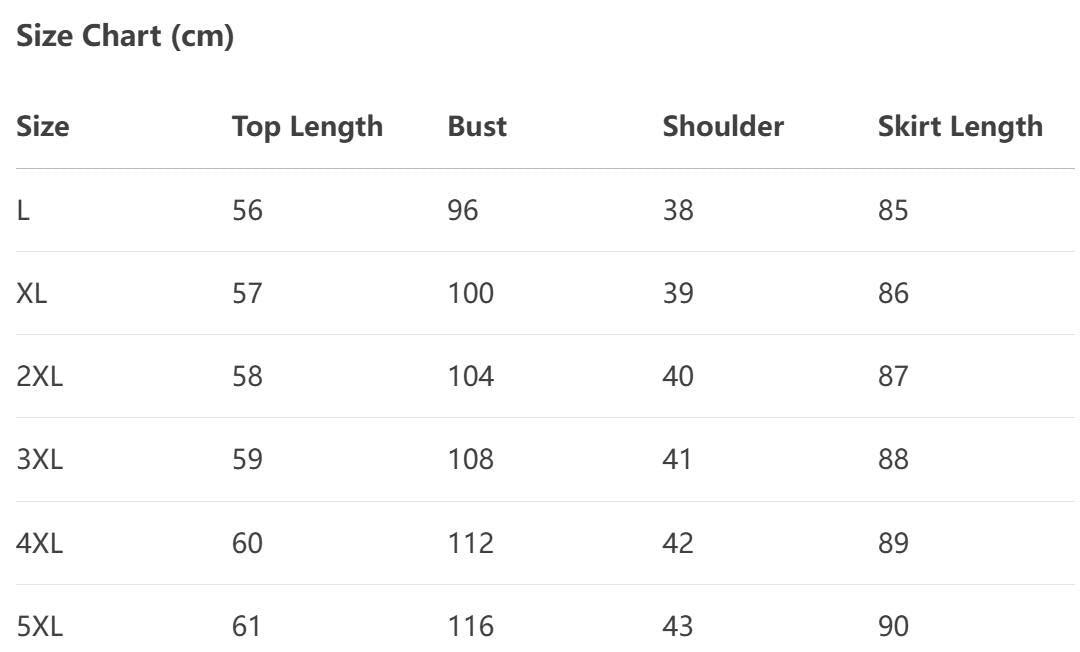Click the Shoulder column header

coord(723,127)
